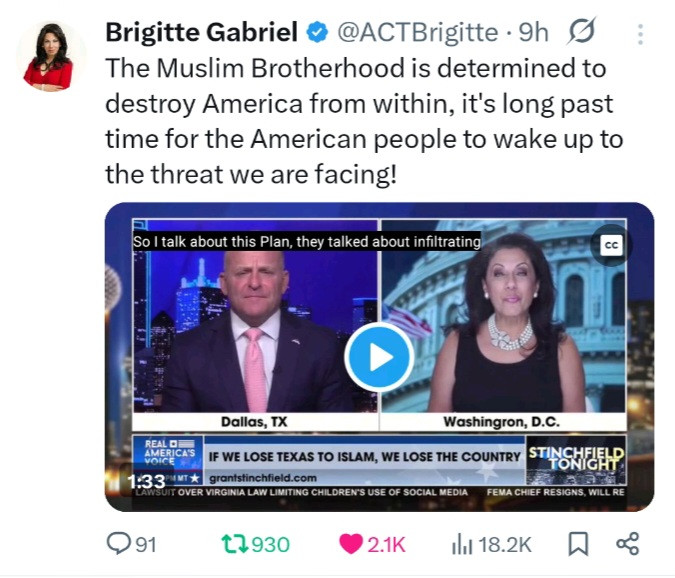The height and width of the screenshot is (578, 675).
Task: Open the 9h timestamp link
Action: click(534, 32)
